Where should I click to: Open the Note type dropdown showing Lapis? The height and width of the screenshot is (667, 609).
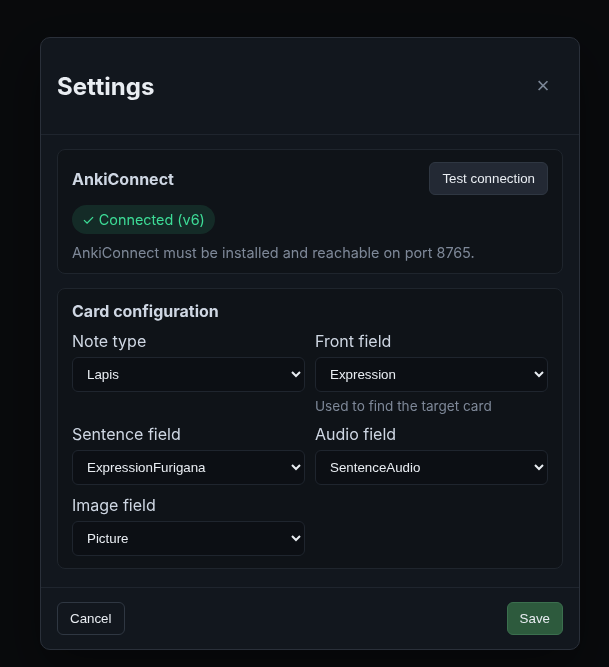(x=188, y=375)
